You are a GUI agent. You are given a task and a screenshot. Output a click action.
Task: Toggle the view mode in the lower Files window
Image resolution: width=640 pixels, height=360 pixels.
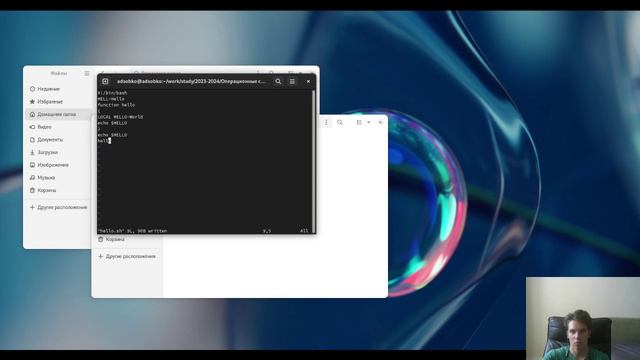tap(359, 122)
